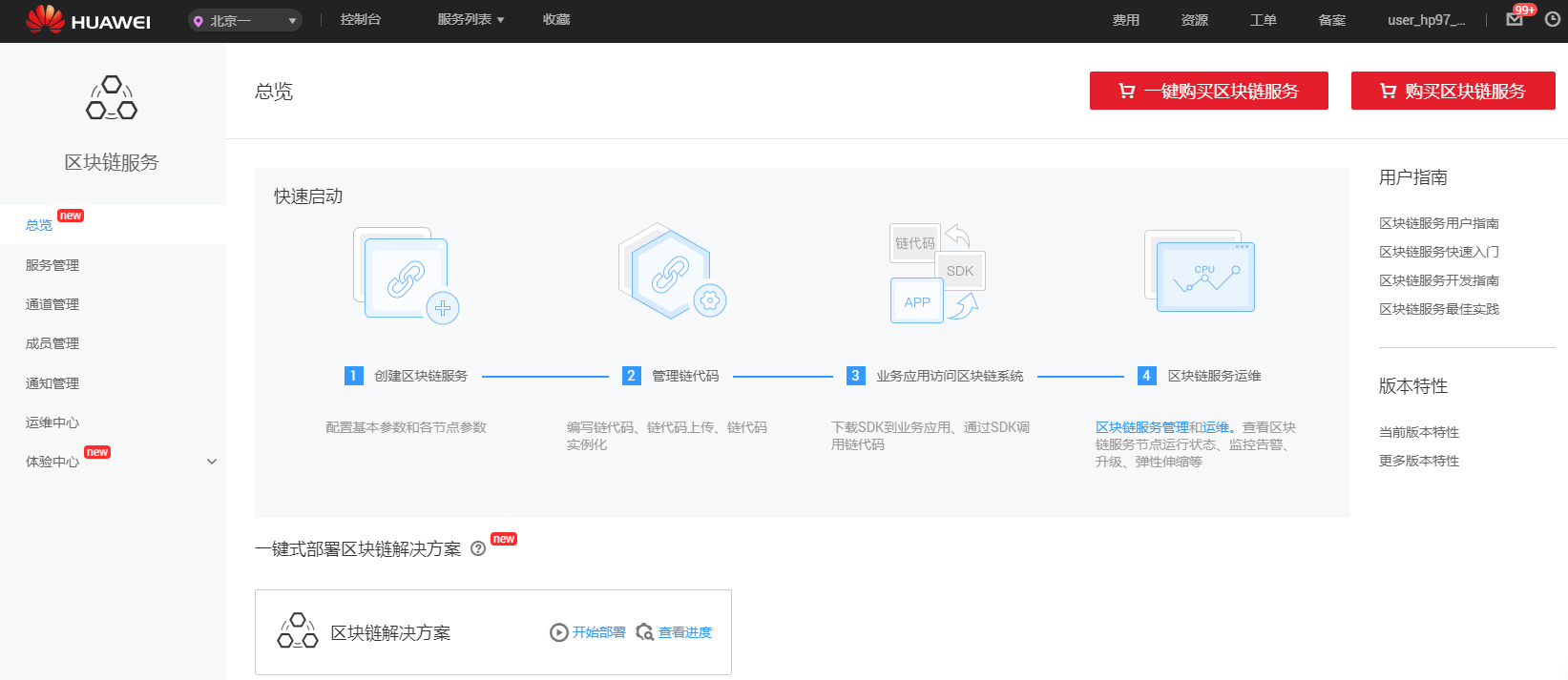Open 体验中心 sidebar item

[x=52, y=462]
